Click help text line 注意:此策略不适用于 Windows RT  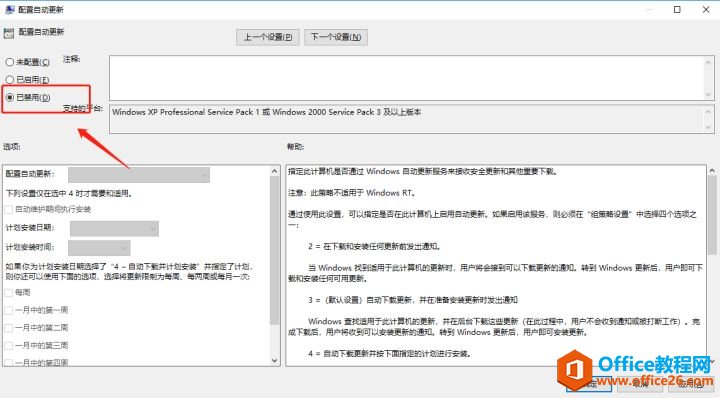pos(352,193)
